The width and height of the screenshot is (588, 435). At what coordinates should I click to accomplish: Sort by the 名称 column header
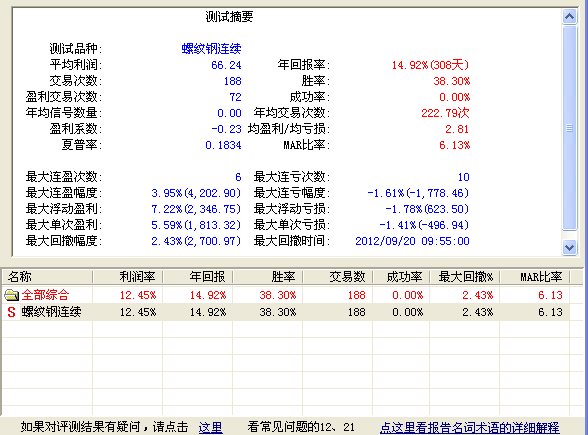tap(47, 277)
